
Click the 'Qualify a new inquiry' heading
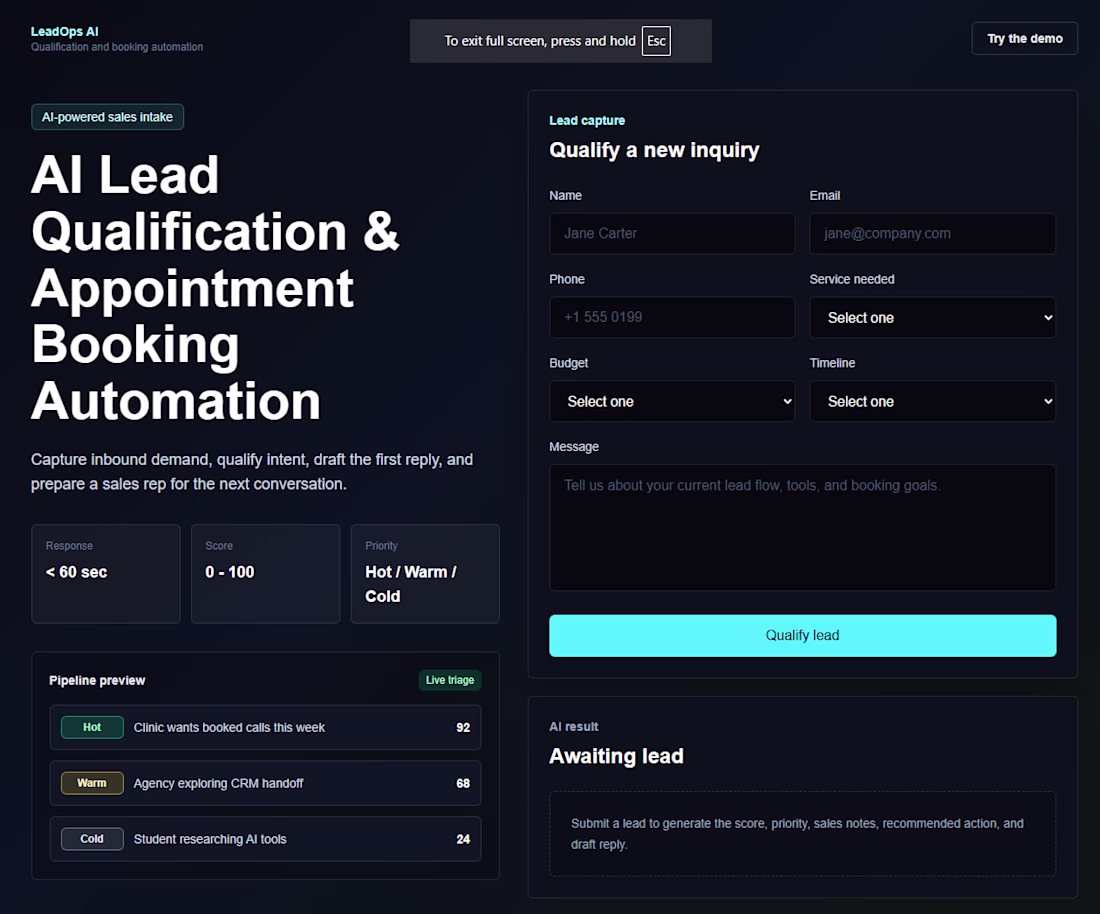coord(654,150)
